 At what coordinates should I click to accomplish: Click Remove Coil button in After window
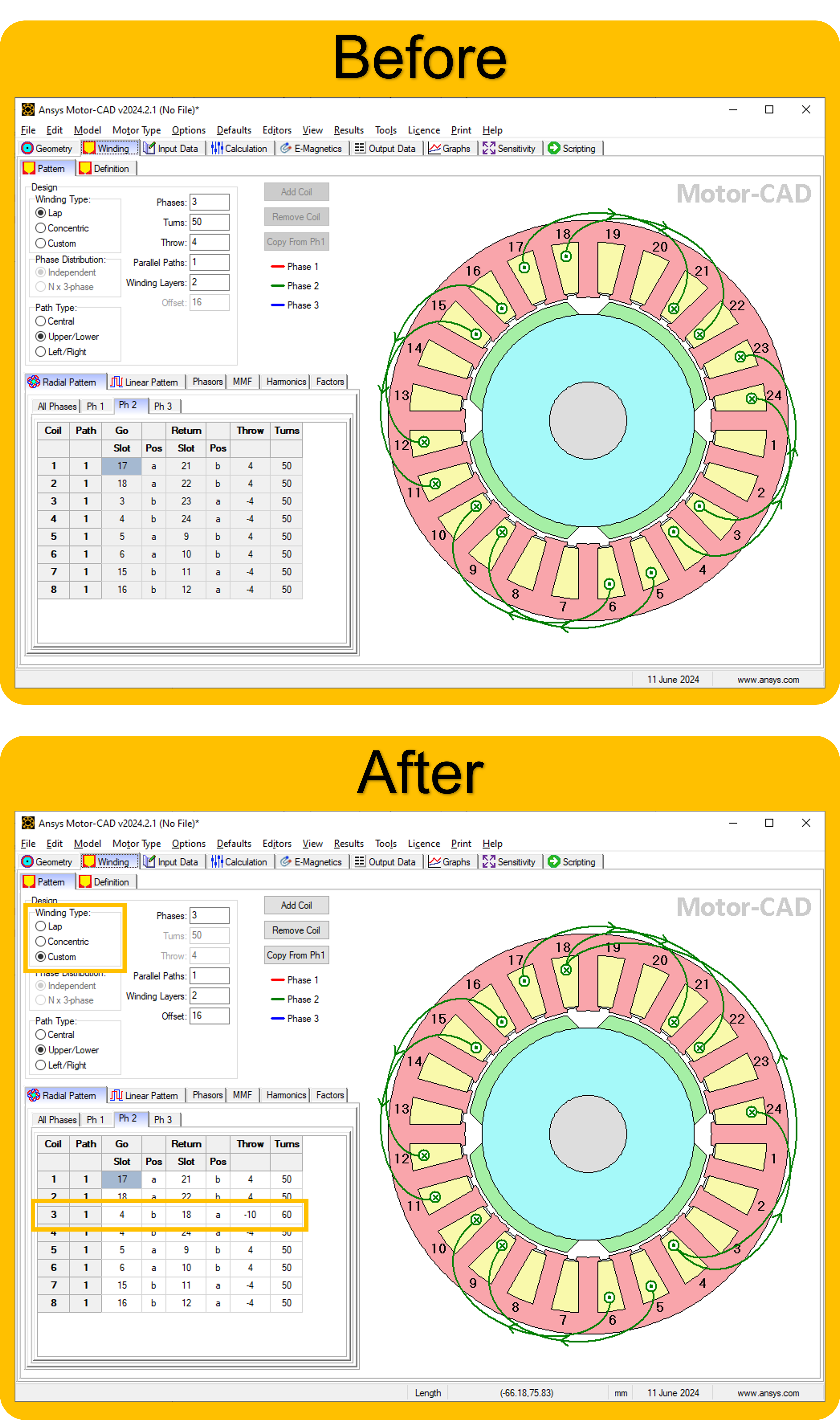click(x=297, y=930)
